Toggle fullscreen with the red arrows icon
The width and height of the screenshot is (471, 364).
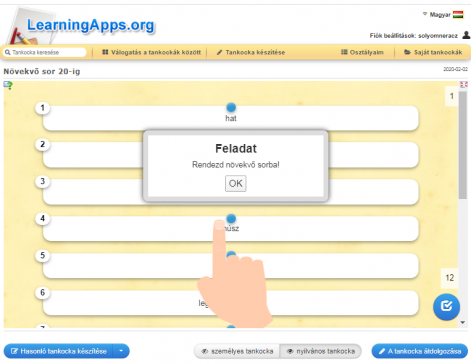(x=464, y=85)
